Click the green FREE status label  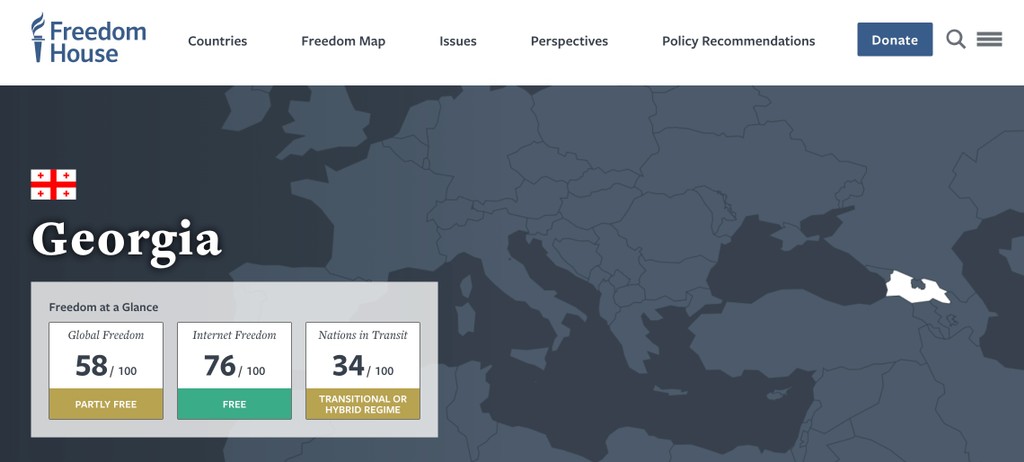click(234, 404)
